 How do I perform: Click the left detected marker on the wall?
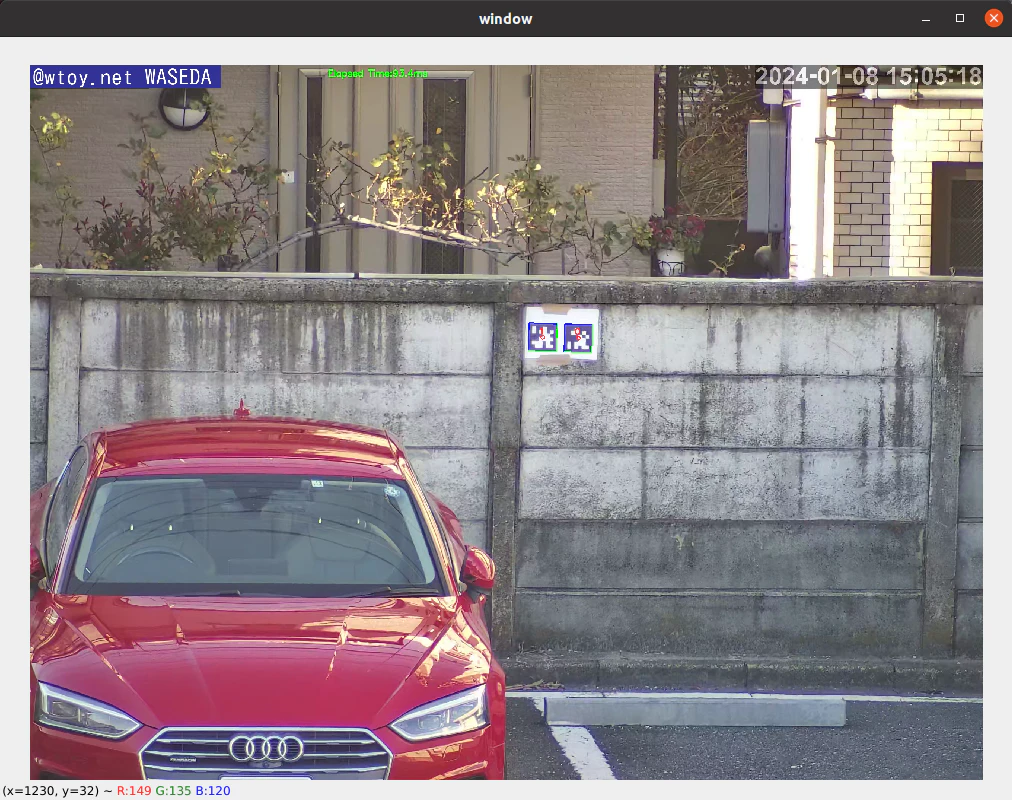pyautogui.click(x=542, y=336)
